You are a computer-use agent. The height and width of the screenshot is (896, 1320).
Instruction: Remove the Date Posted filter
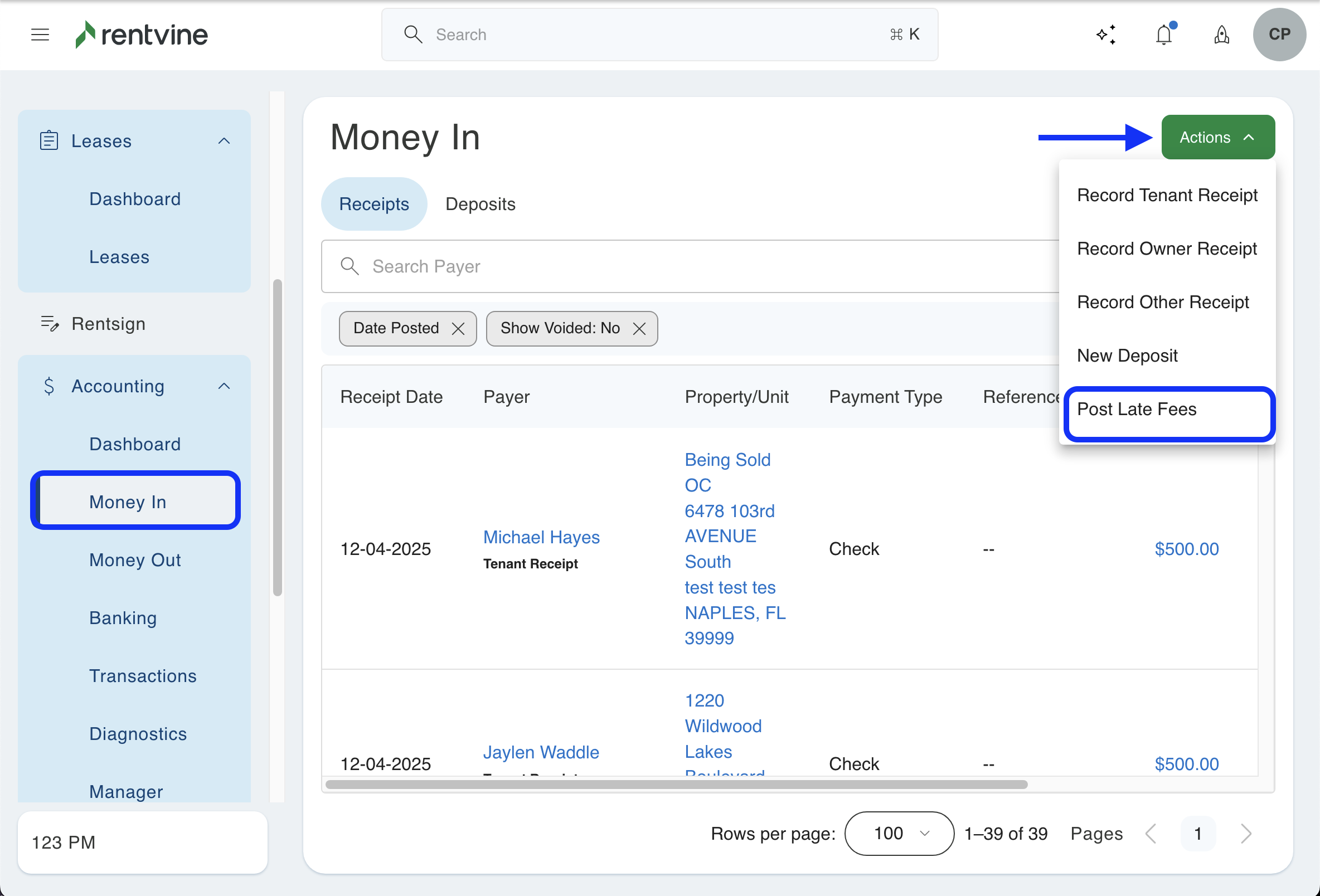pyautogui.click(x=458, y=329)
